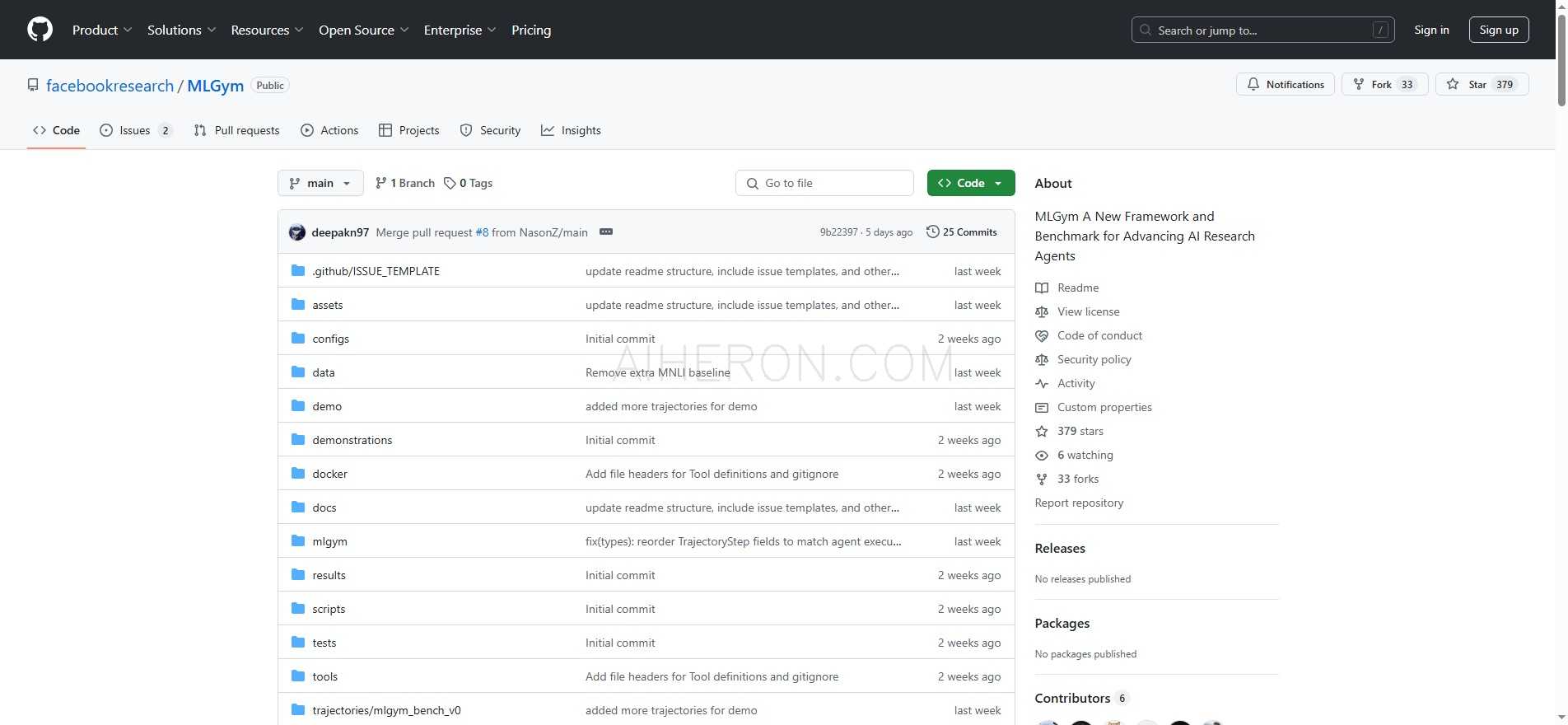Click the 33 forks link

point(1078,479)
